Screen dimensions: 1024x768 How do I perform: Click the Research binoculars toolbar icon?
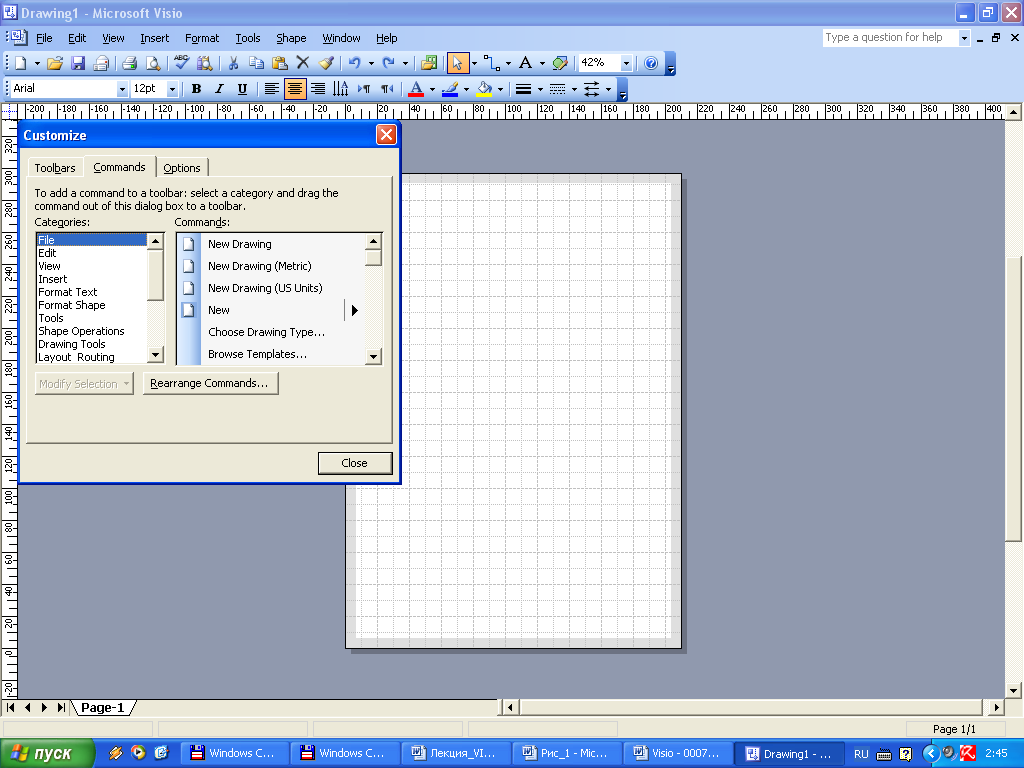point(205,63)
